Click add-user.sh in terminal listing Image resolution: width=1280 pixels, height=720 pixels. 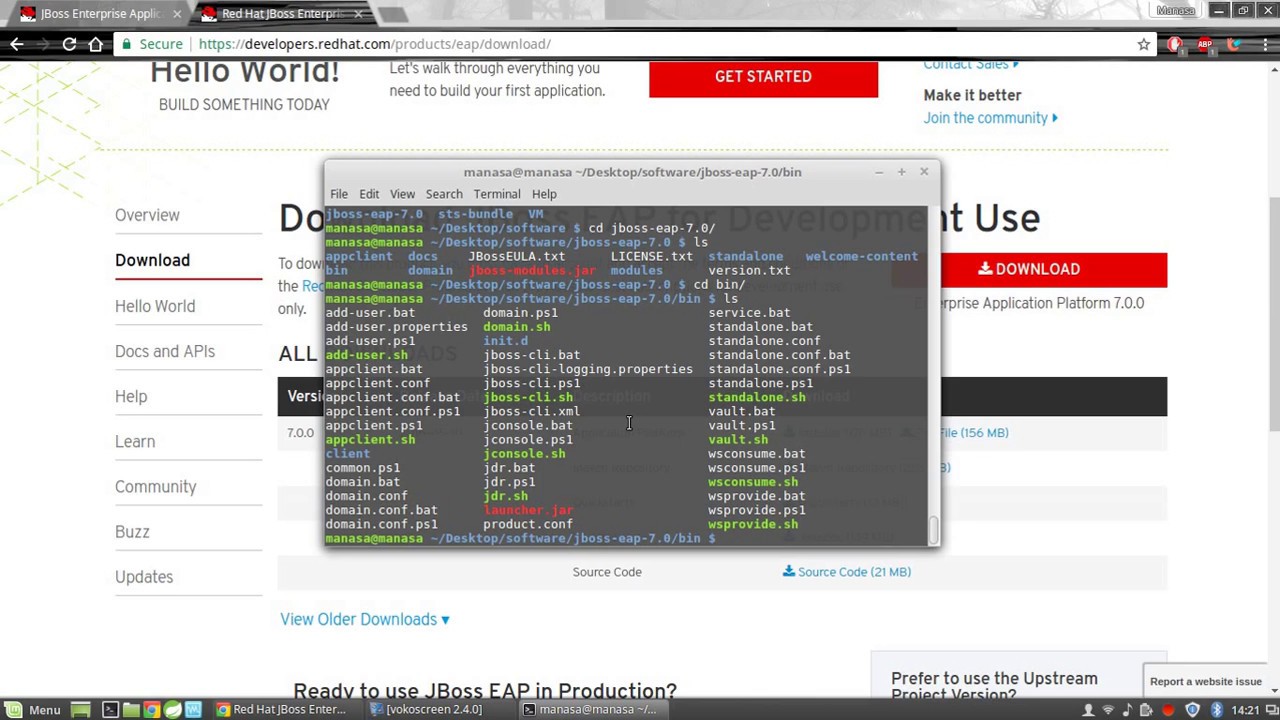coord(366,355)
